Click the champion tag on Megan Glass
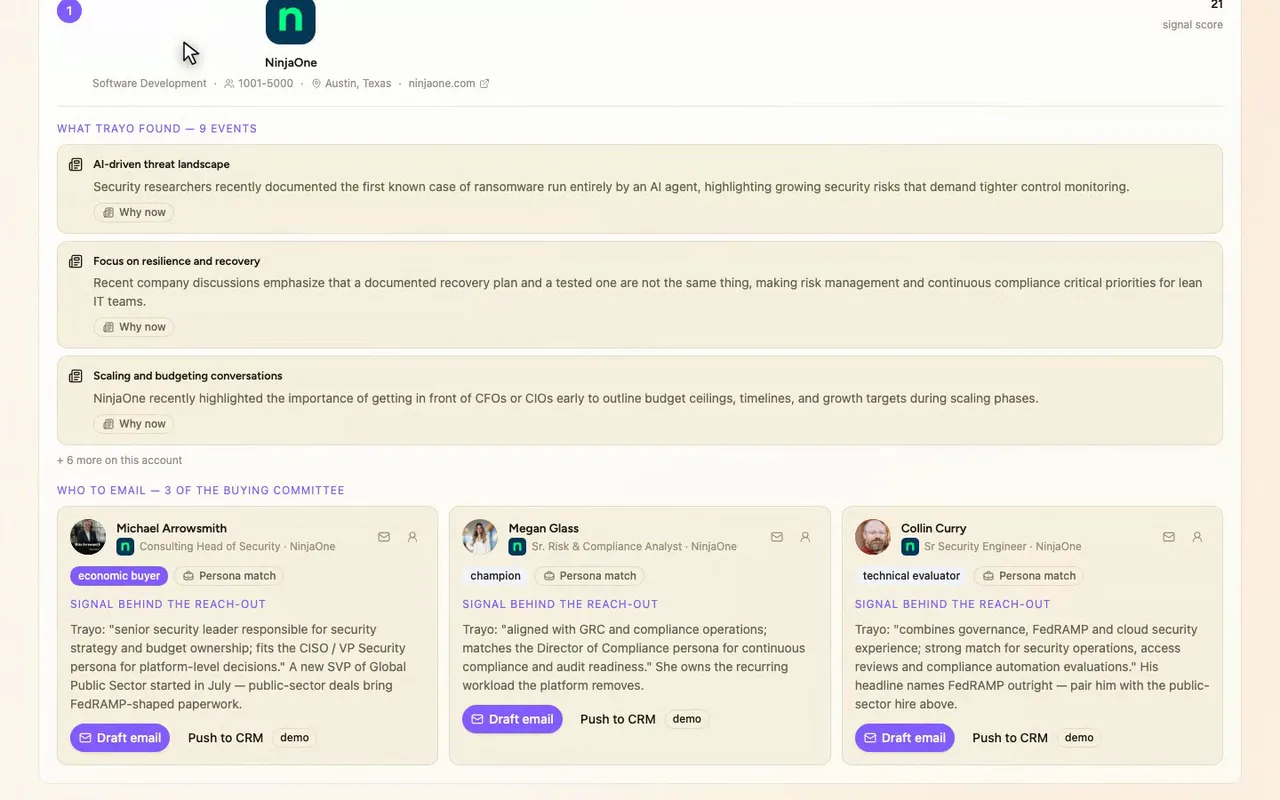The image size is (1280, 800). (496, 576)
